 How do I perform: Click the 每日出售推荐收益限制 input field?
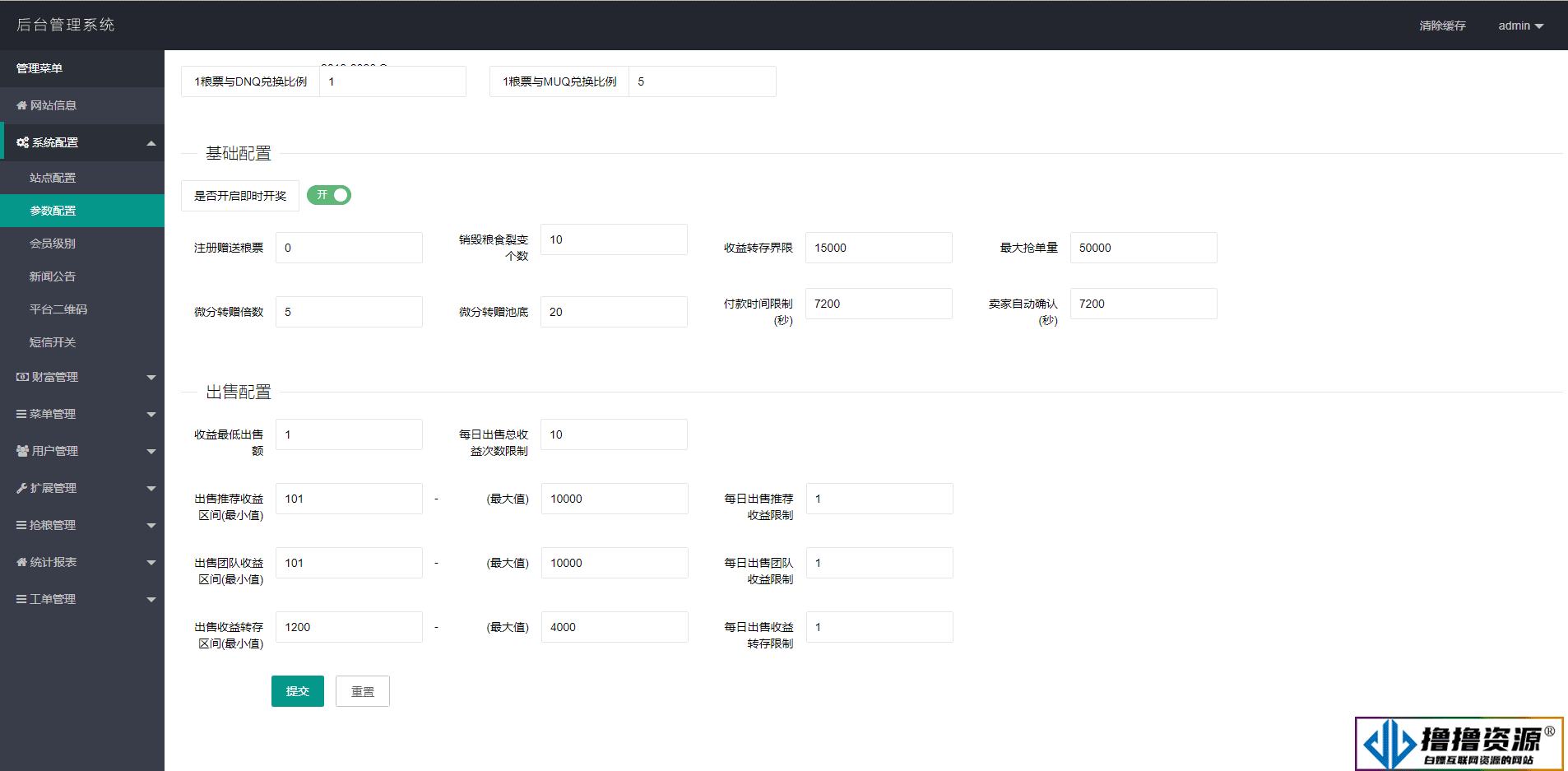coord(879,499)
